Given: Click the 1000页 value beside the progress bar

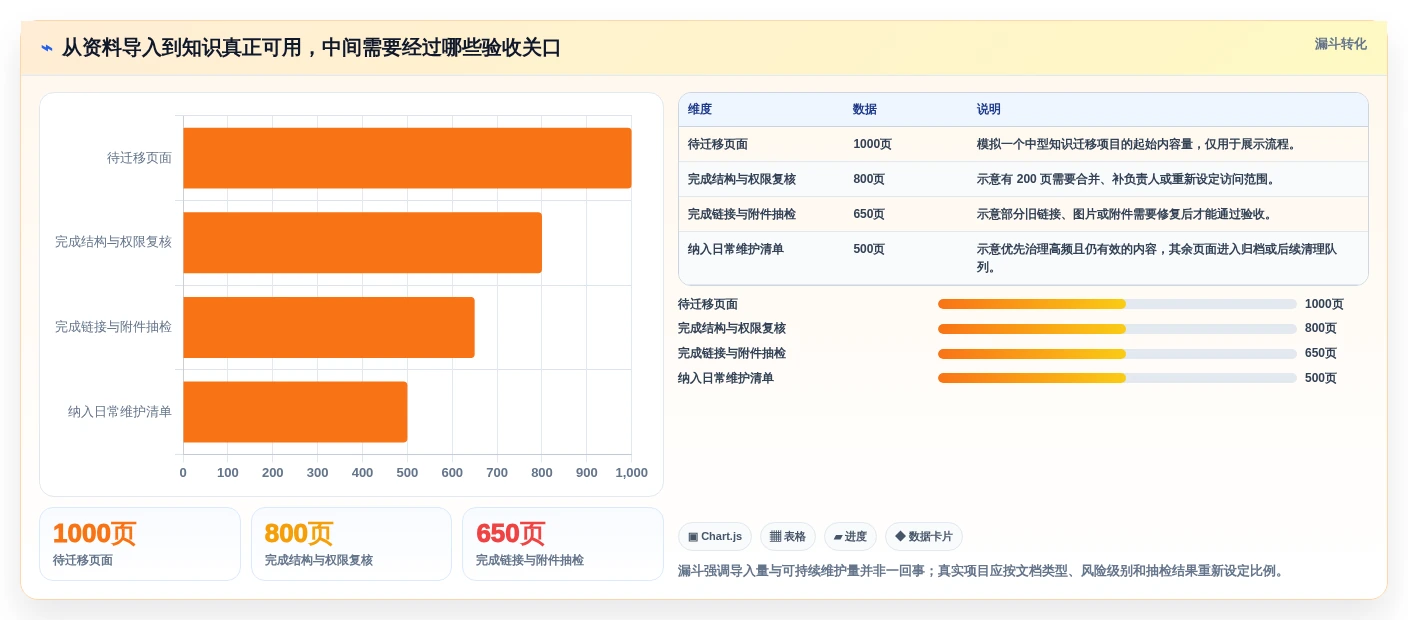Looking at the screenshot, I should 1324,304.
